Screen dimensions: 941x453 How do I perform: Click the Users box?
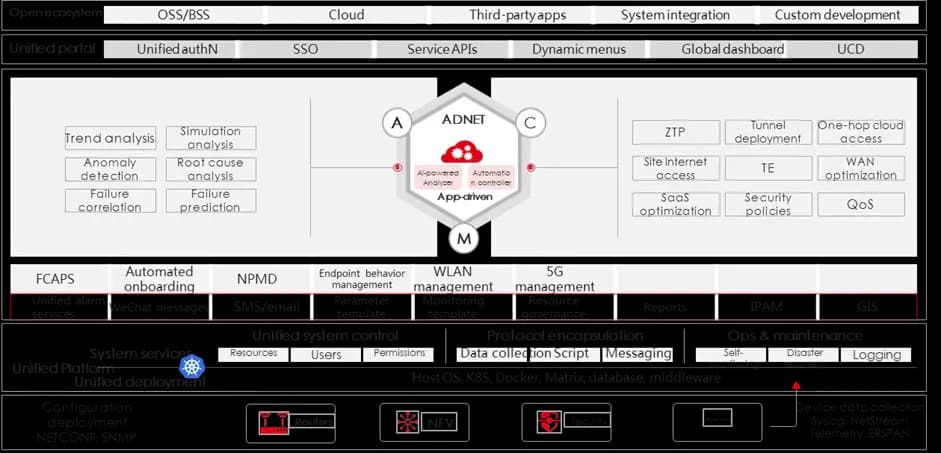tap(326, 355)
